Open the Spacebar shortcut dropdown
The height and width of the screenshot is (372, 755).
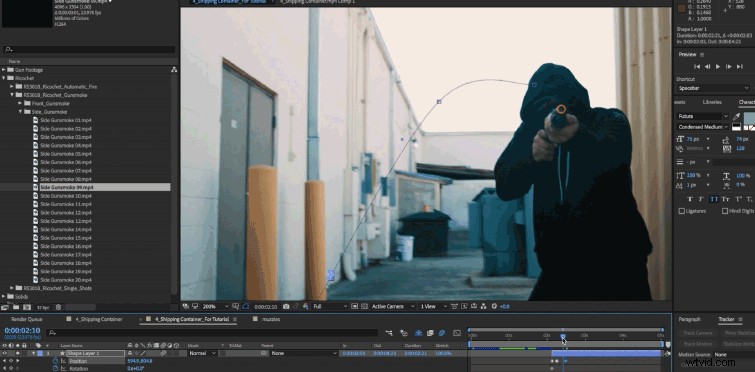(x=713, y=88)
